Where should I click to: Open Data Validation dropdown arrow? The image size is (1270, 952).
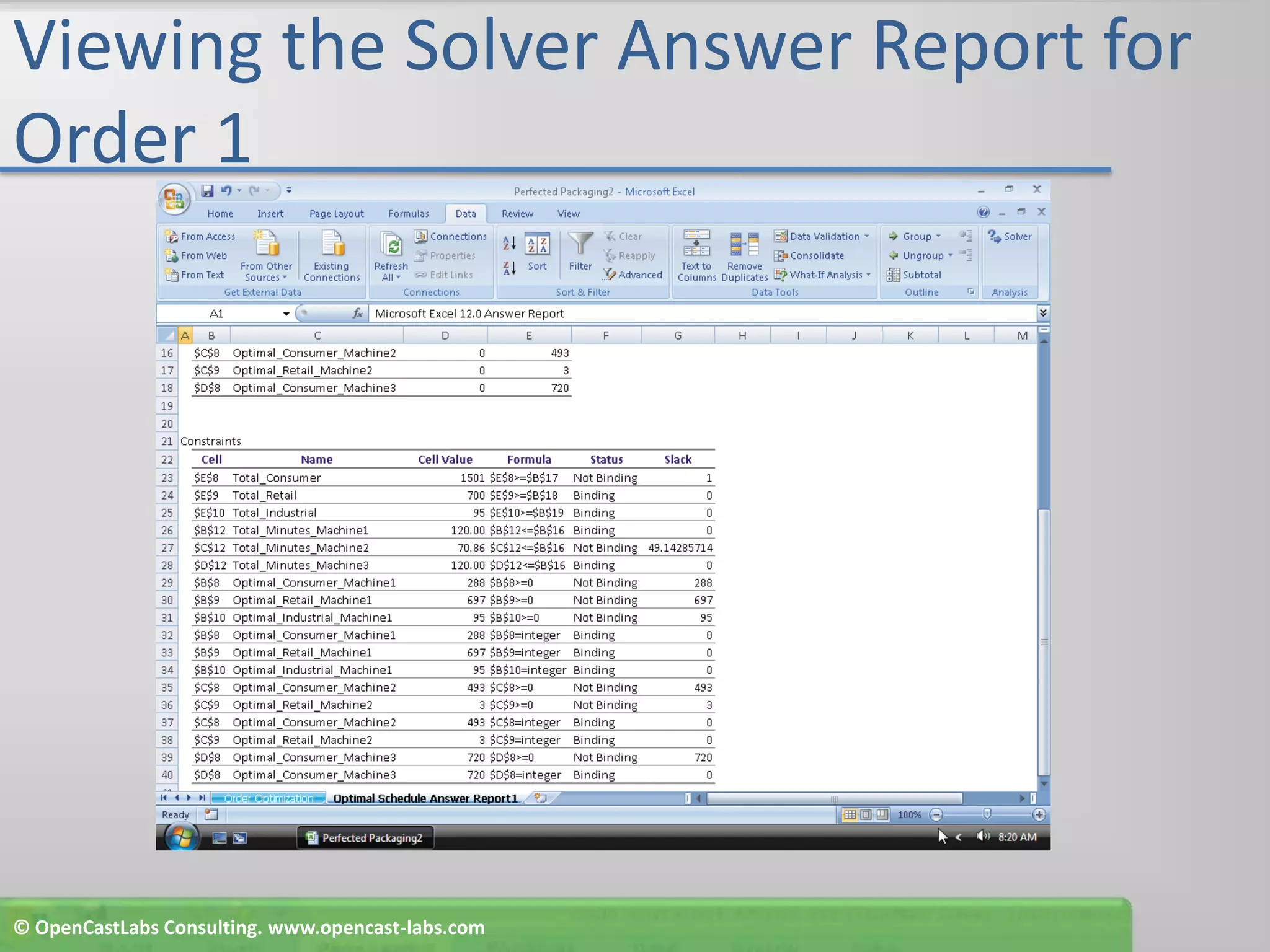(867, 236)
